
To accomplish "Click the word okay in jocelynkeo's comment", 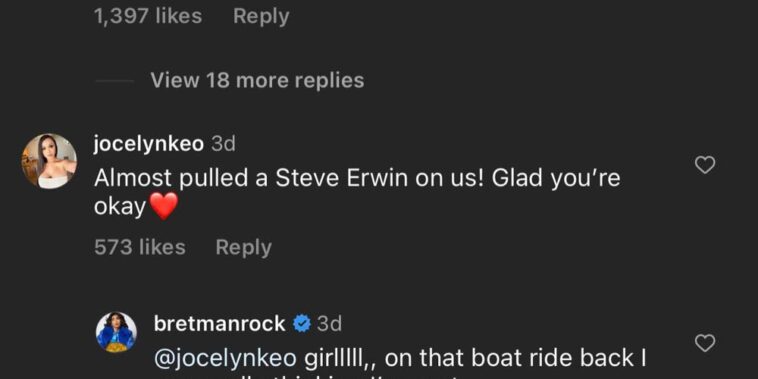I will point(120,208).
